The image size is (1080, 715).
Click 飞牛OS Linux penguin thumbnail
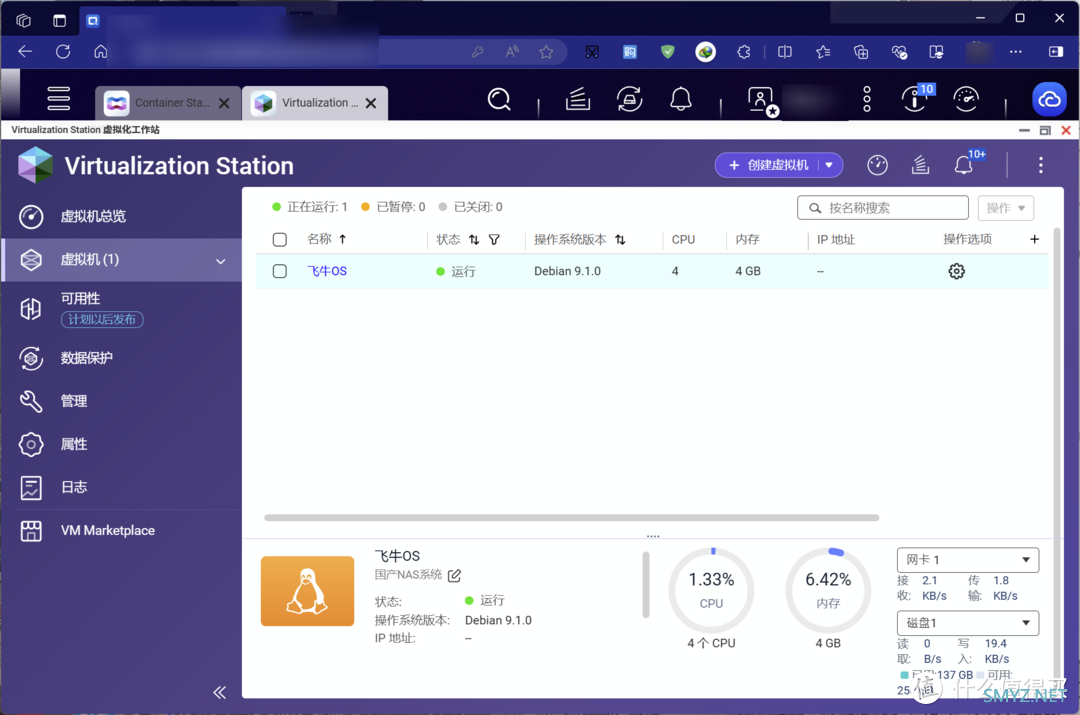coord(307,591)
